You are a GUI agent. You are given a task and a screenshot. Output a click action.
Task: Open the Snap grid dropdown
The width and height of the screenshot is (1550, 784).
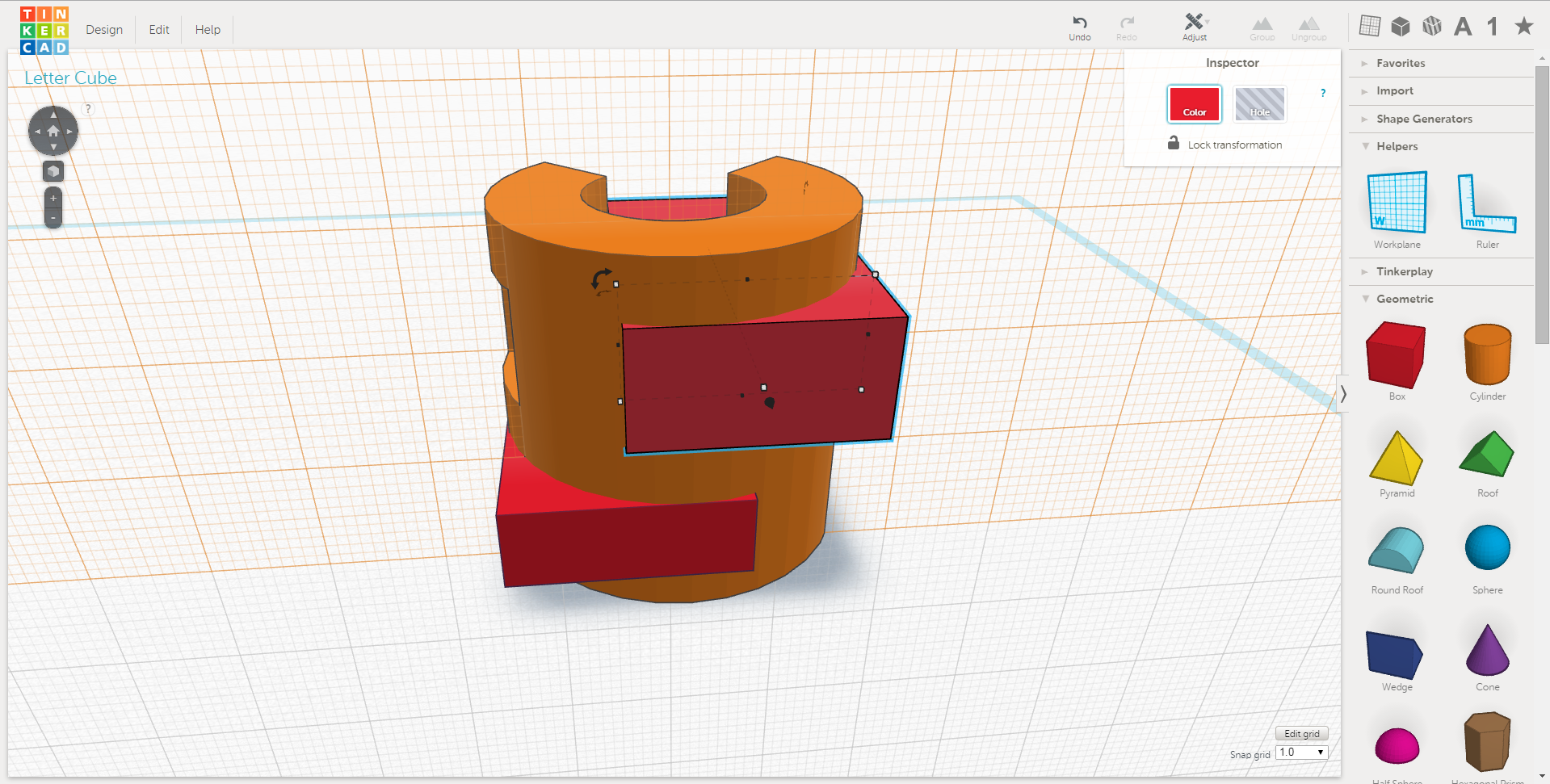tap(1301, 753)
